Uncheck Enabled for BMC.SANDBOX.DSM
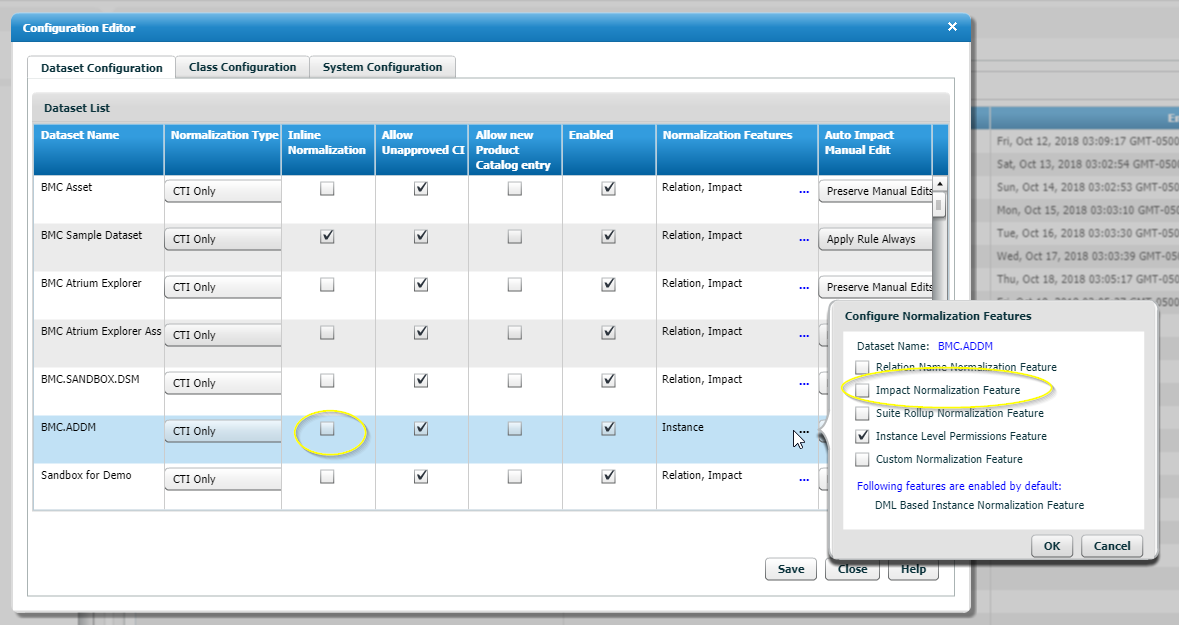The image size is (1179, 625). tap(608, 381)
